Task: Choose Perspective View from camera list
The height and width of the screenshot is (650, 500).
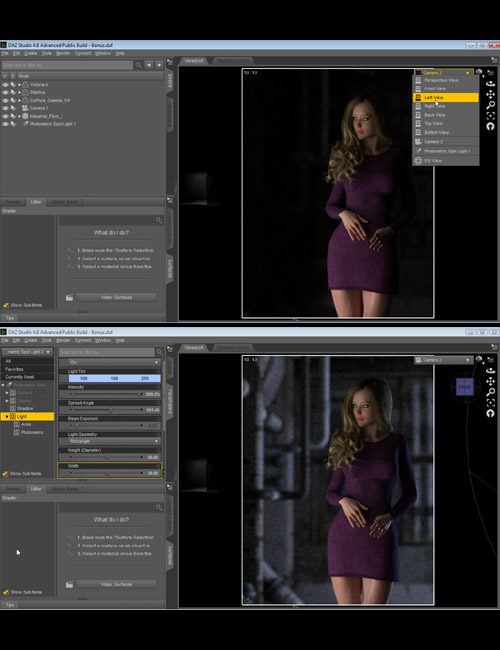Action: (x=446, y=80)
